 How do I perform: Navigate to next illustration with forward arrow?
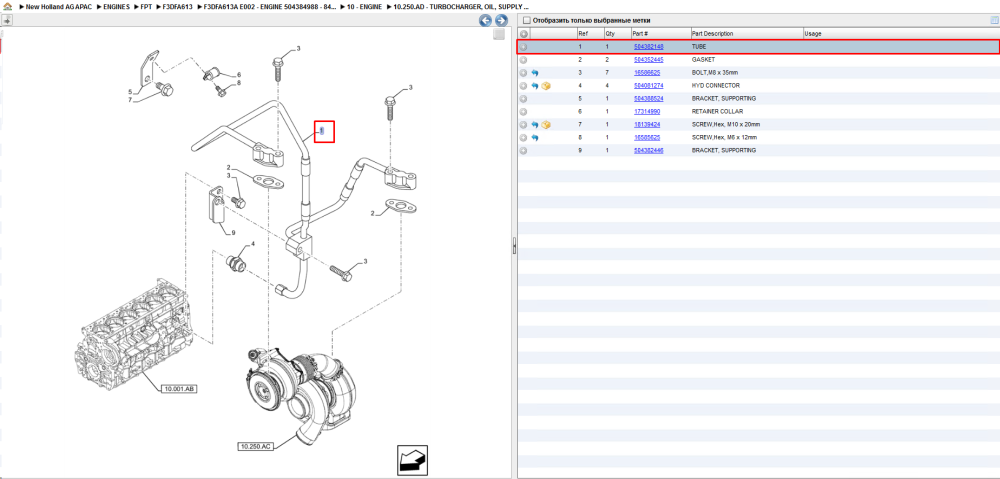(x=501, y=20)
